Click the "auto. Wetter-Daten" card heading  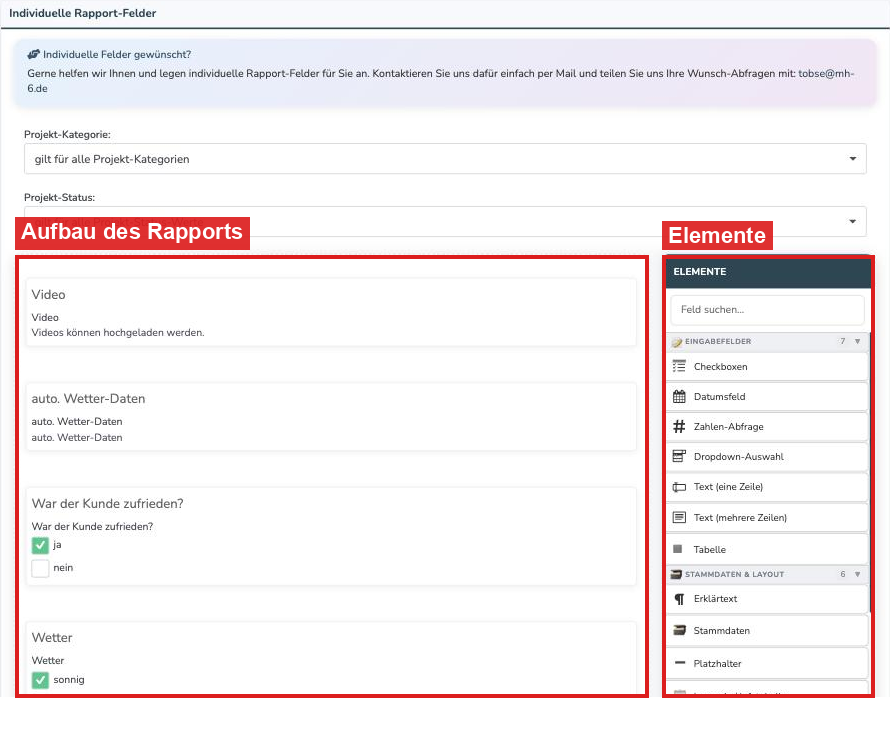89,399
